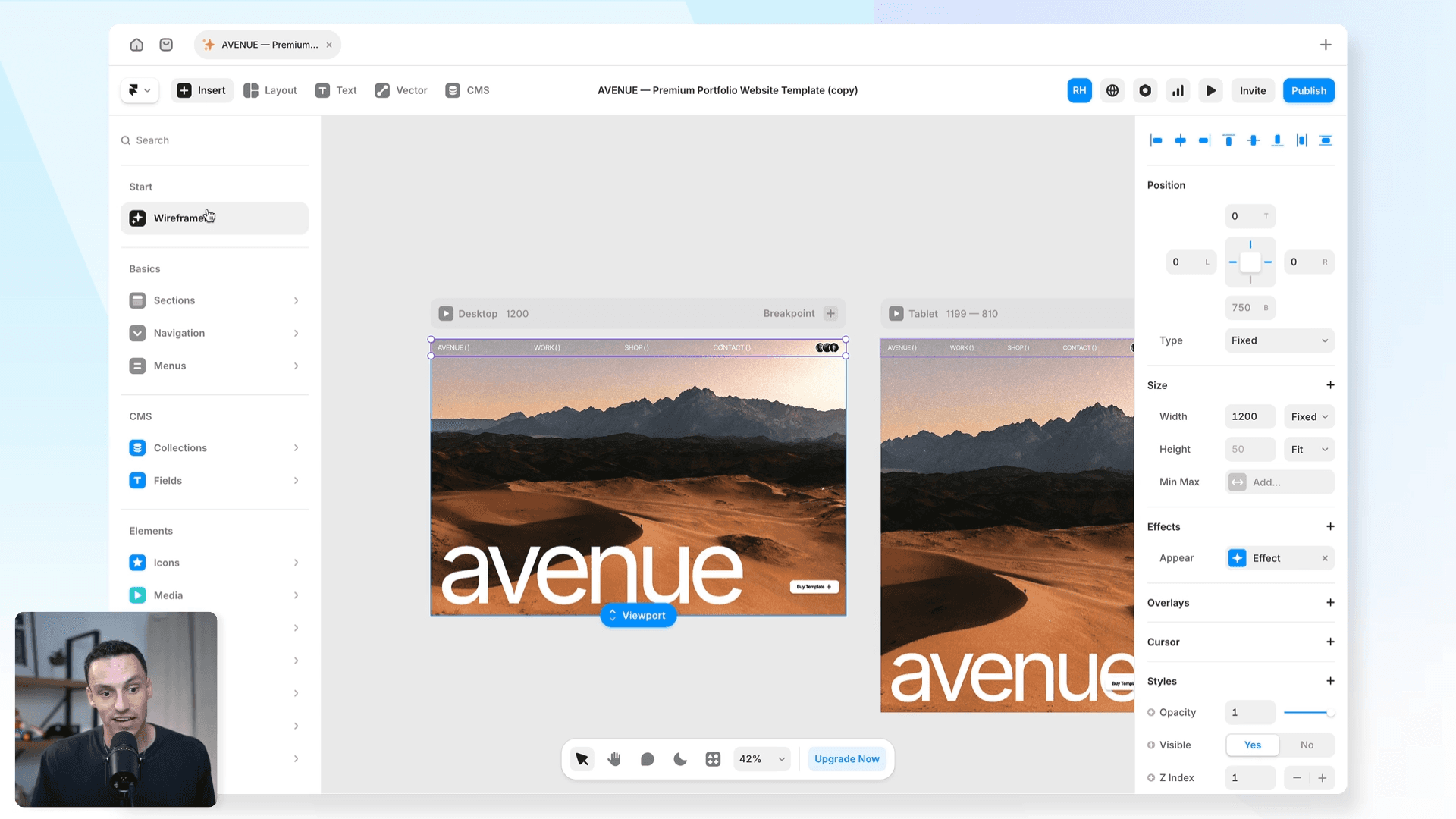Set Visible to Yes
The image size is (1456, 819).
[x=1253, y=745]
